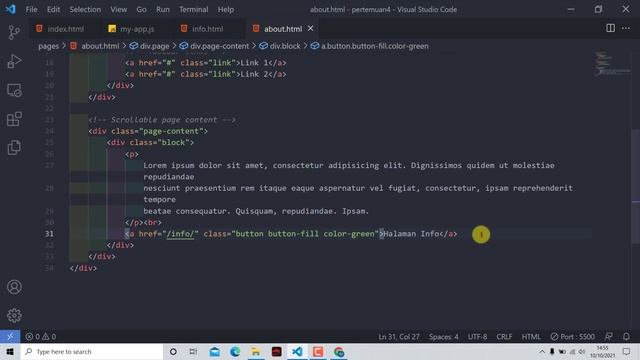Screen dimensions: 640x360
Task: Open the Manage gear settings
Action: tap(14, 315)
